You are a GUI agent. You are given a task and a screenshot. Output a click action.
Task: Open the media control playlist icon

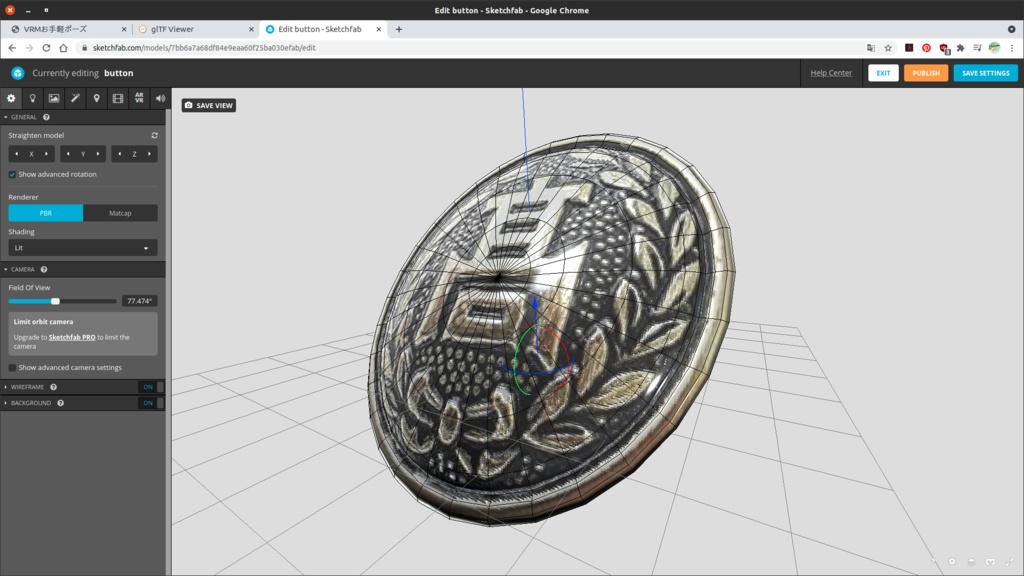[x=977, y=48]
